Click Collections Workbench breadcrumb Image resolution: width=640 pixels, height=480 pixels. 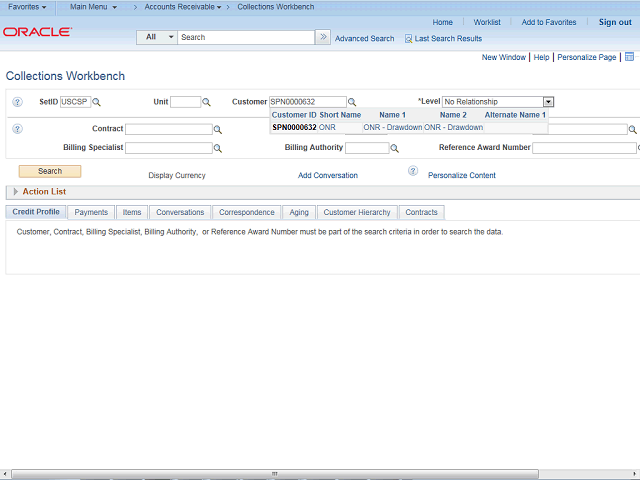(x=276, y=7)
